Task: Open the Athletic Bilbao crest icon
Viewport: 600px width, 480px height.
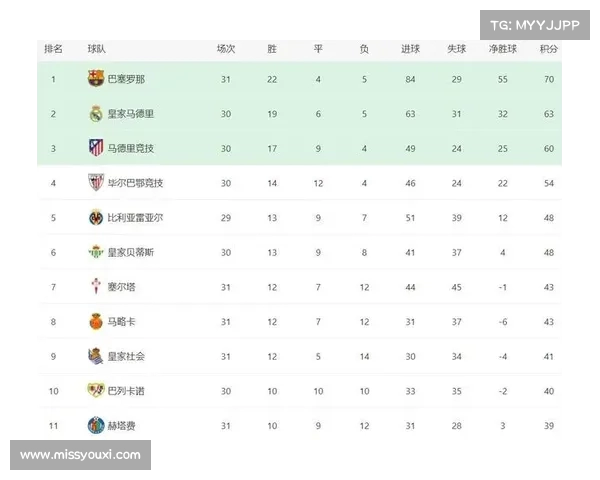Action: point(96,183)
